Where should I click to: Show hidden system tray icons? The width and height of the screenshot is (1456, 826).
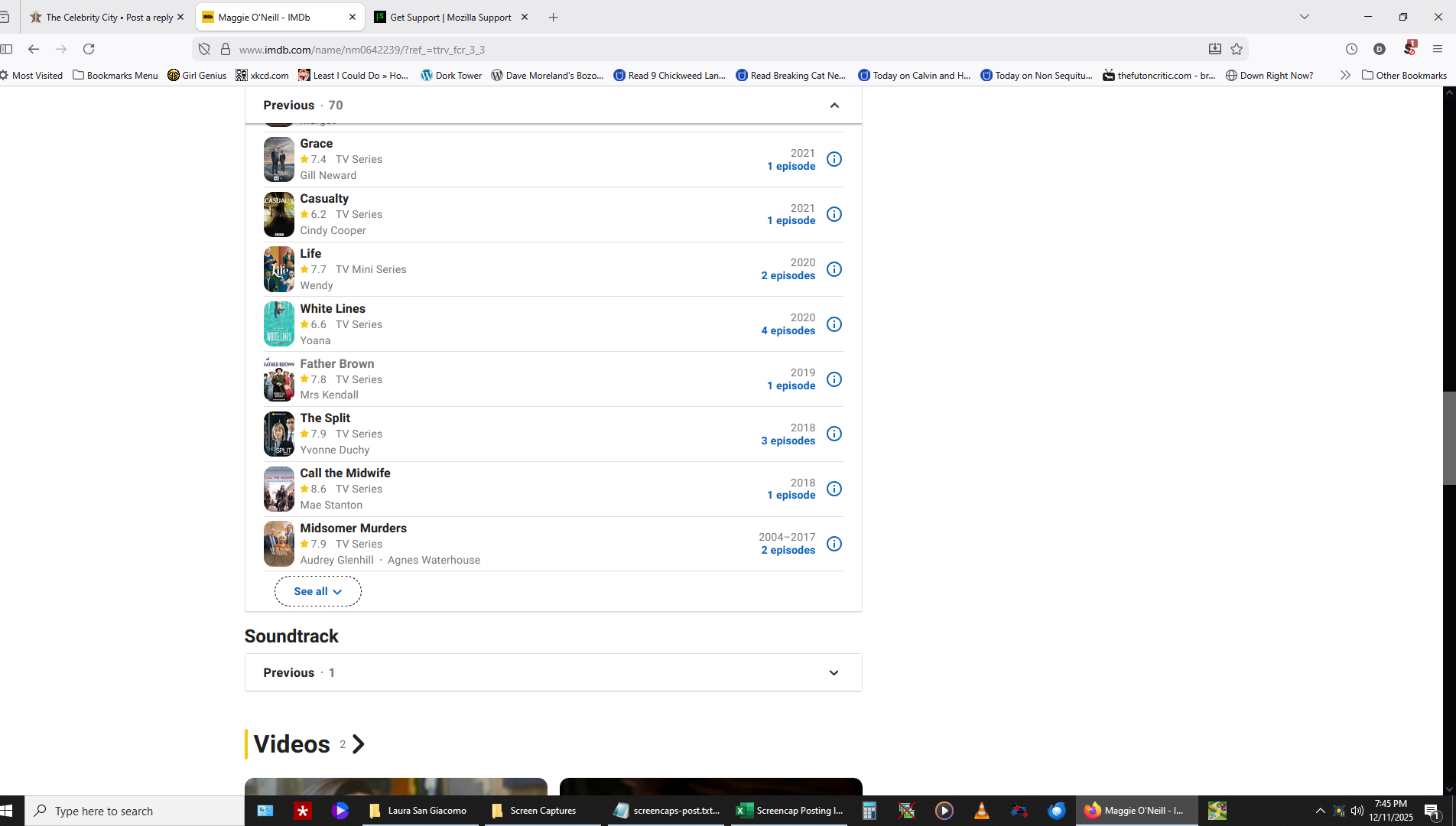click(1321, 811)
